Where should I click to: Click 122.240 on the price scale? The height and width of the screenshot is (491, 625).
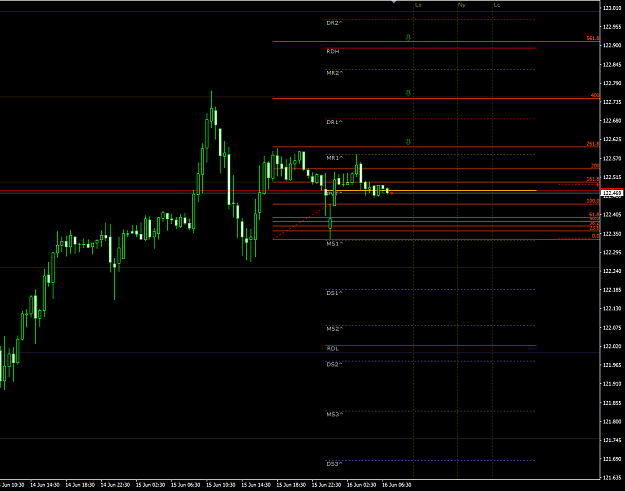pyautogui.click(x=612, y=271)
